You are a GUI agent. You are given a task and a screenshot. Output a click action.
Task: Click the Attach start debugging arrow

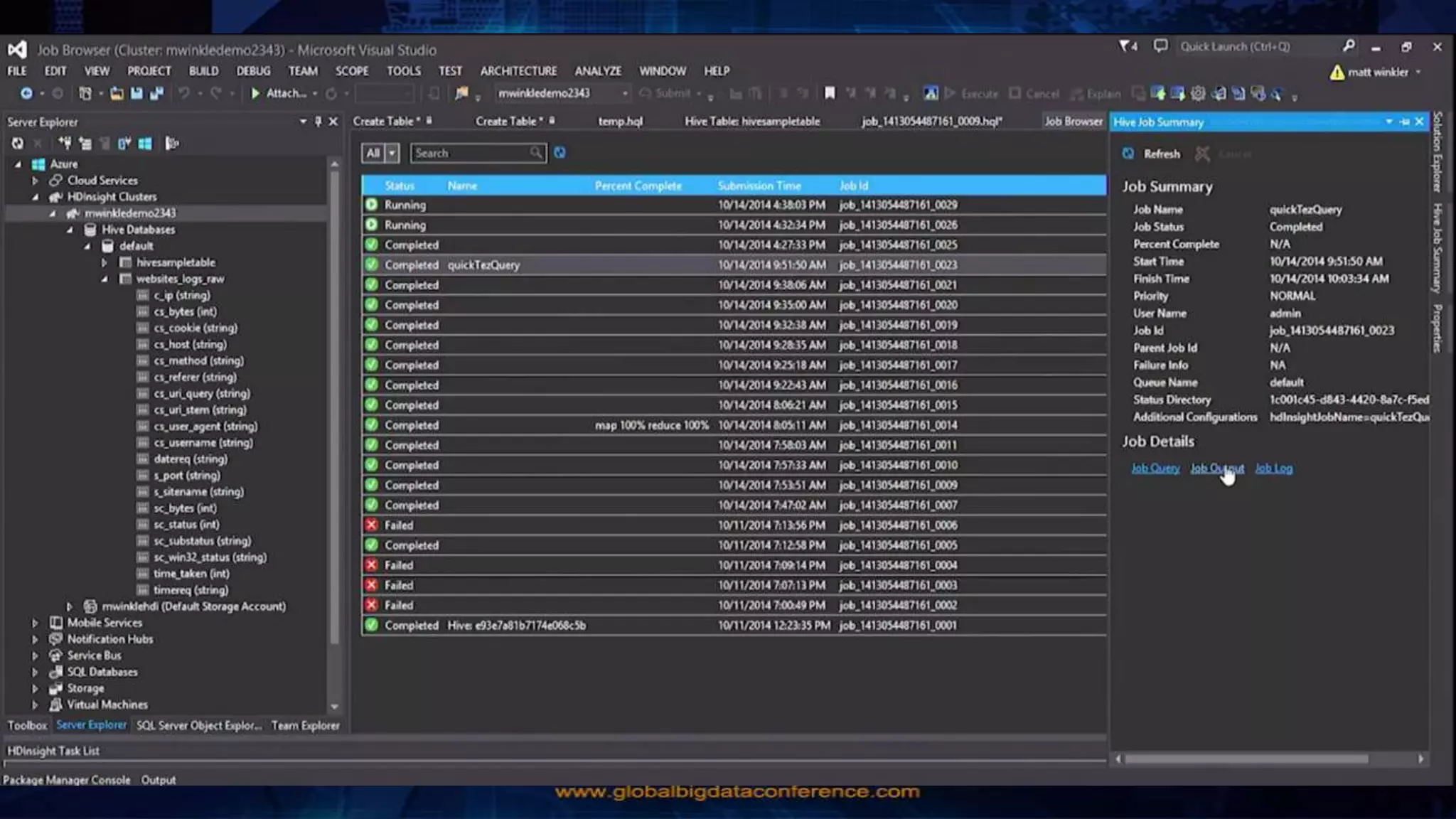255,93
